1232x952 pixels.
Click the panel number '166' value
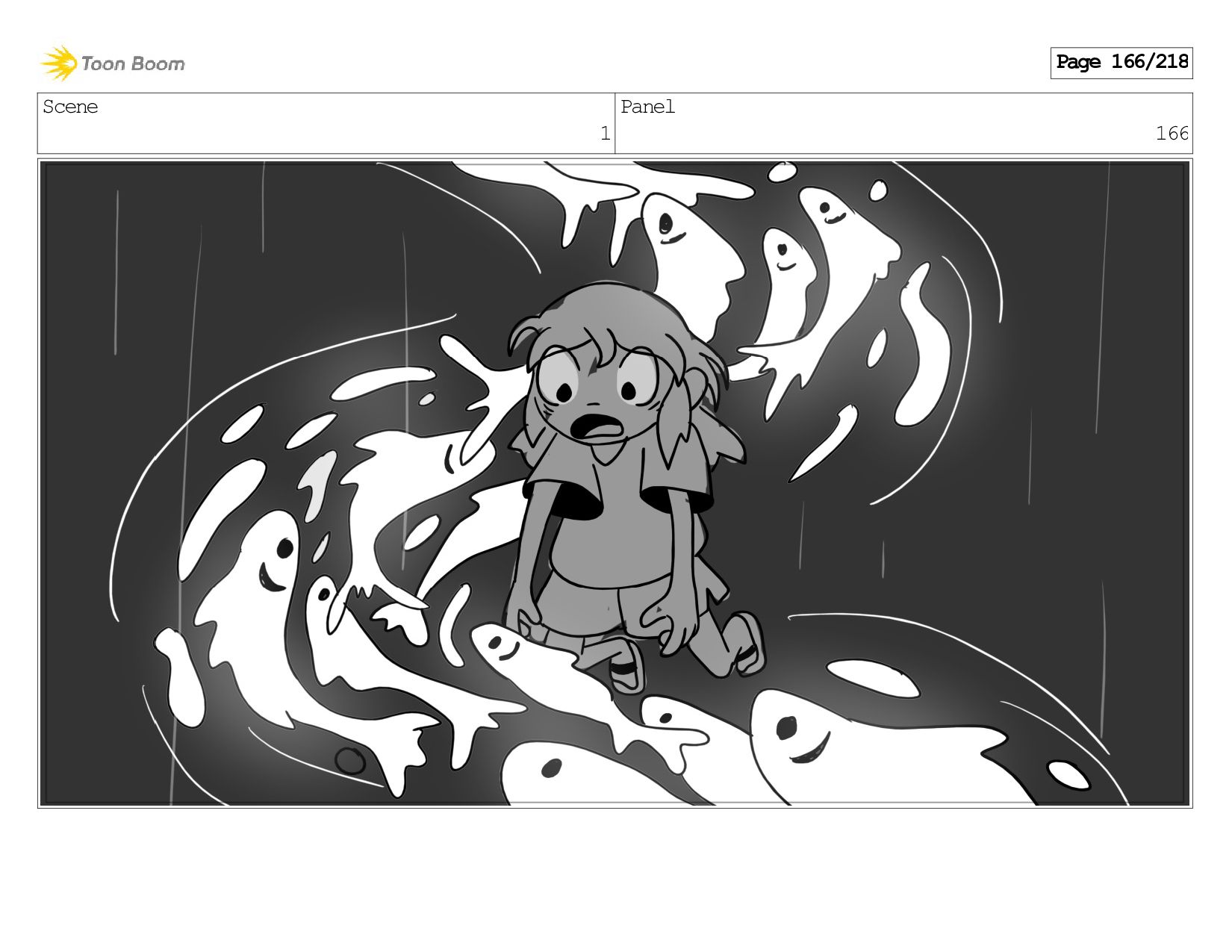[x=1172, y=134]
